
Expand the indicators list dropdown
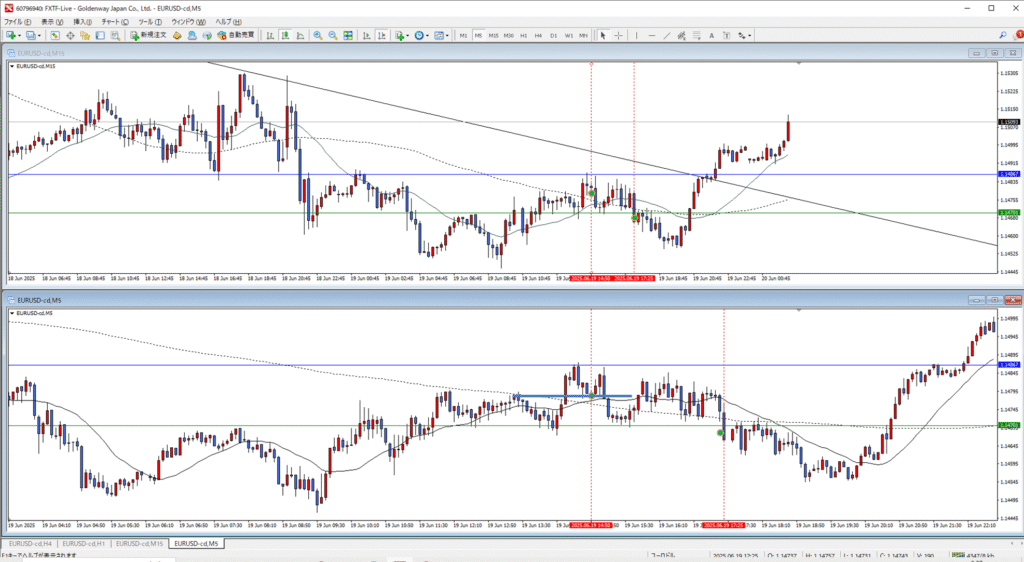coord(409,35)
